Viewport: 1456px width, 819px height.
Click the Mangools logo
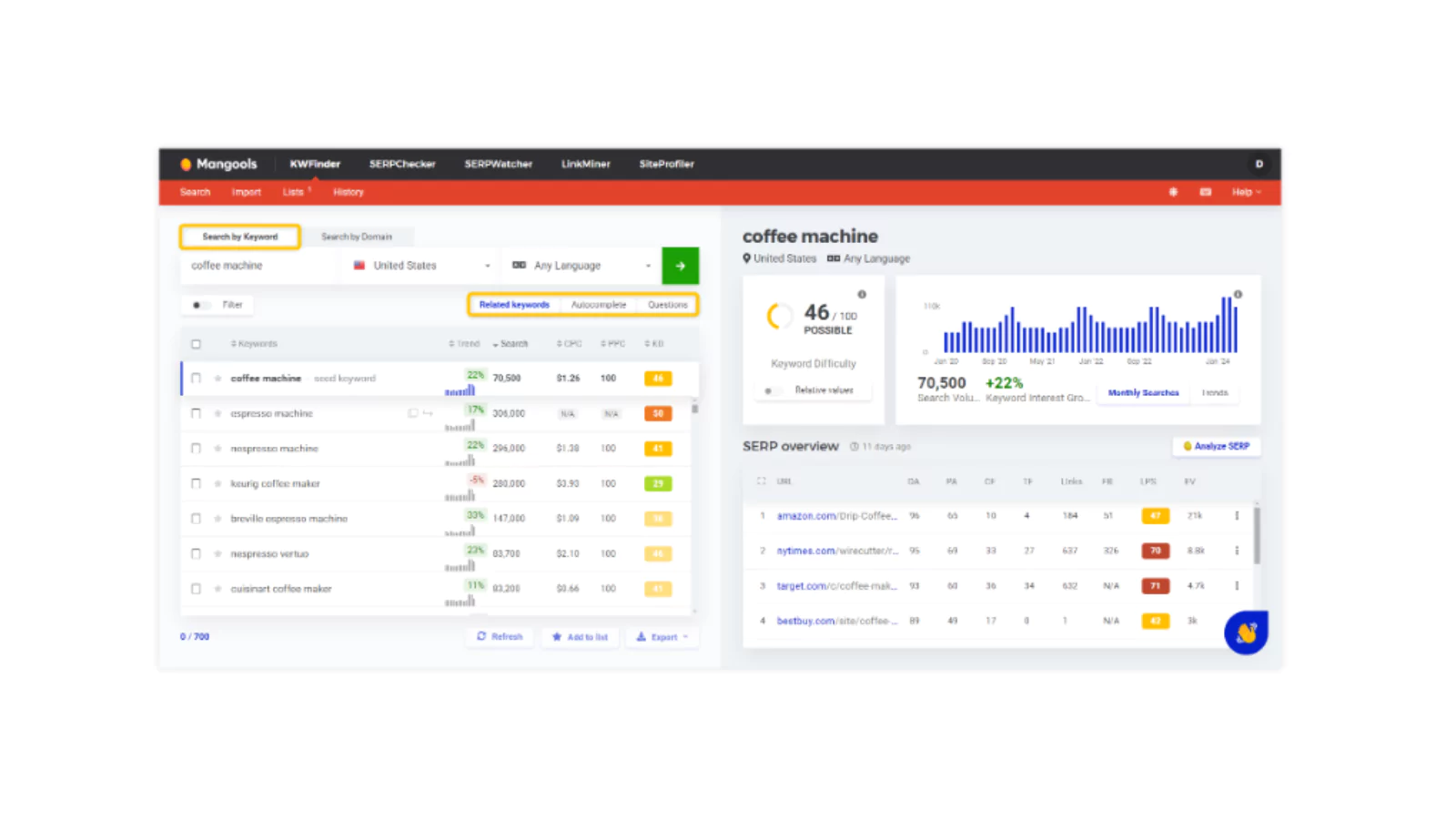coord(218,164)
